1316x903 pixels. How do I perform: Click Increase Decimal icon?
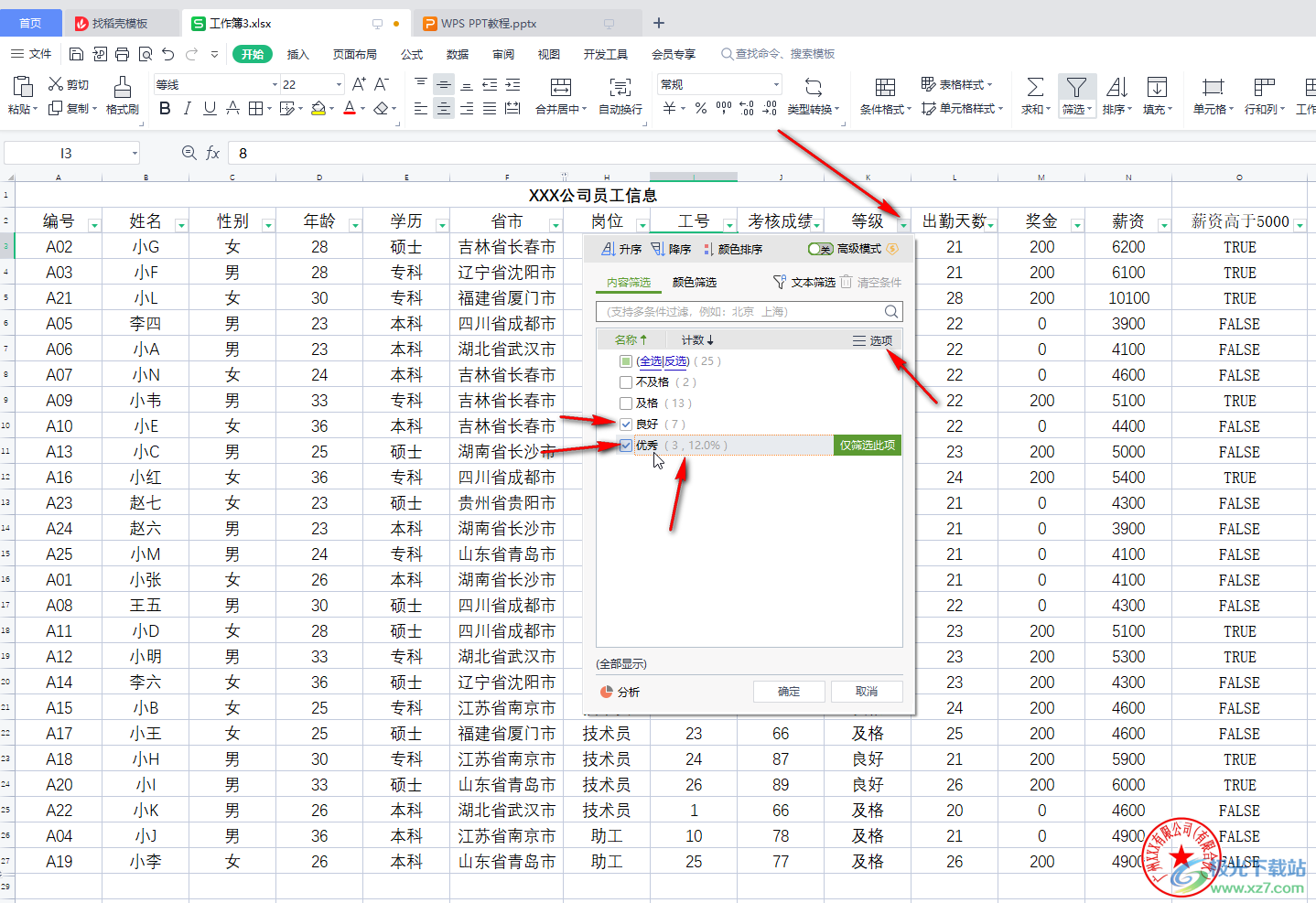coord(747,109)
